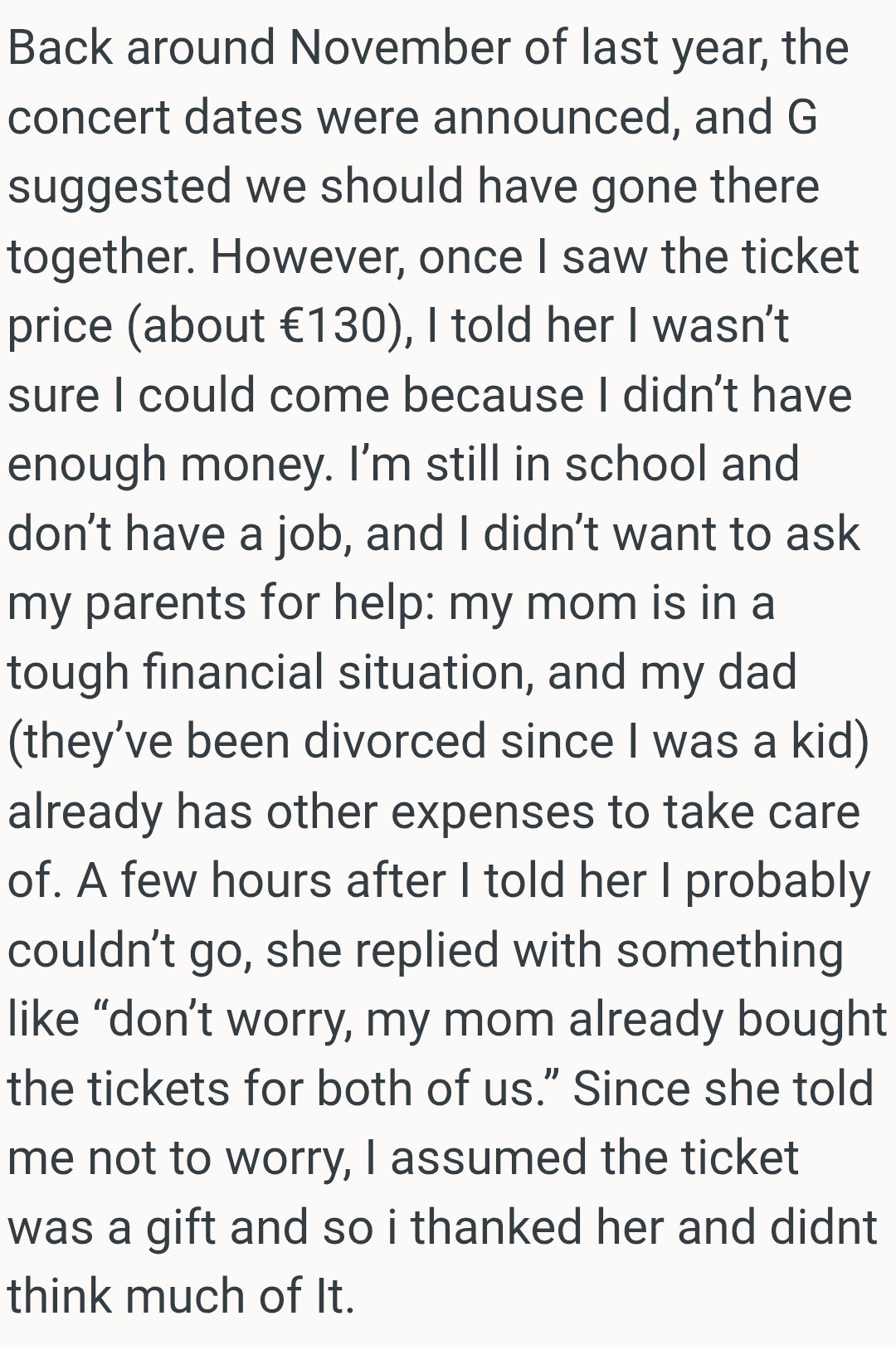Click the word "suggested"
The height and width of the screenshot is (1345, 896).
(118, 188)
